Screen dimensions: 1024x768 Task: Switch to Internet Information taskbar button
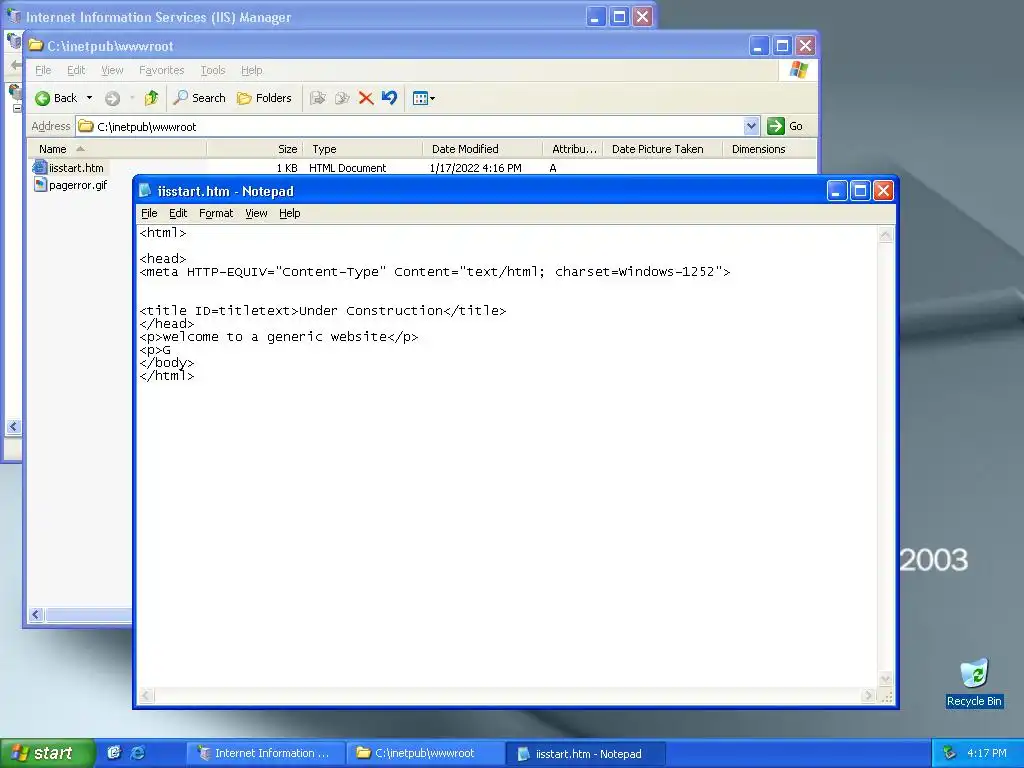[264, 753]
